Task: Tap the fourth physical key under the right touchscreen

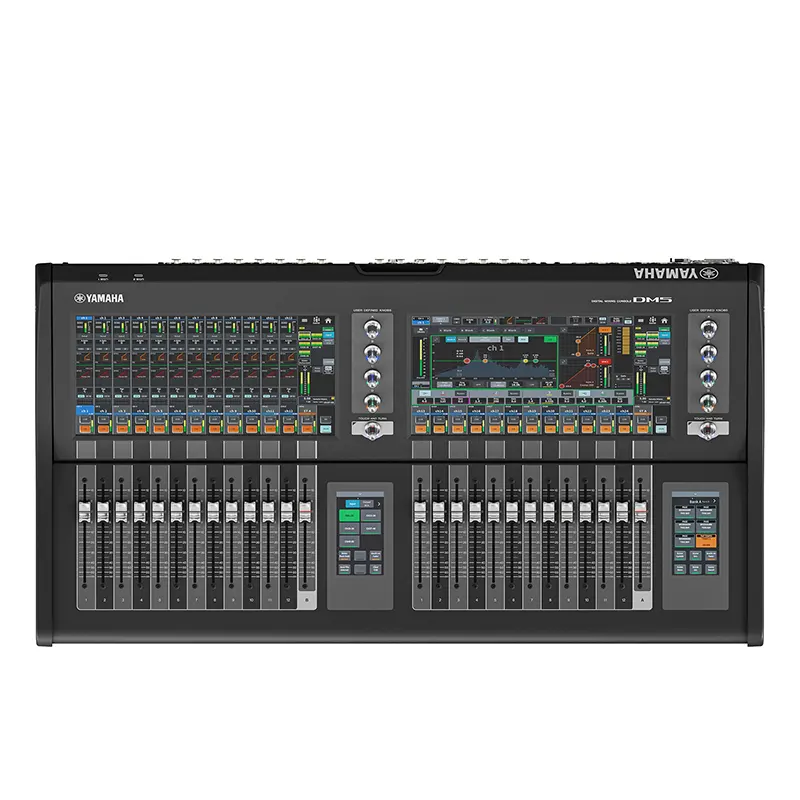Action: [532, 450]
